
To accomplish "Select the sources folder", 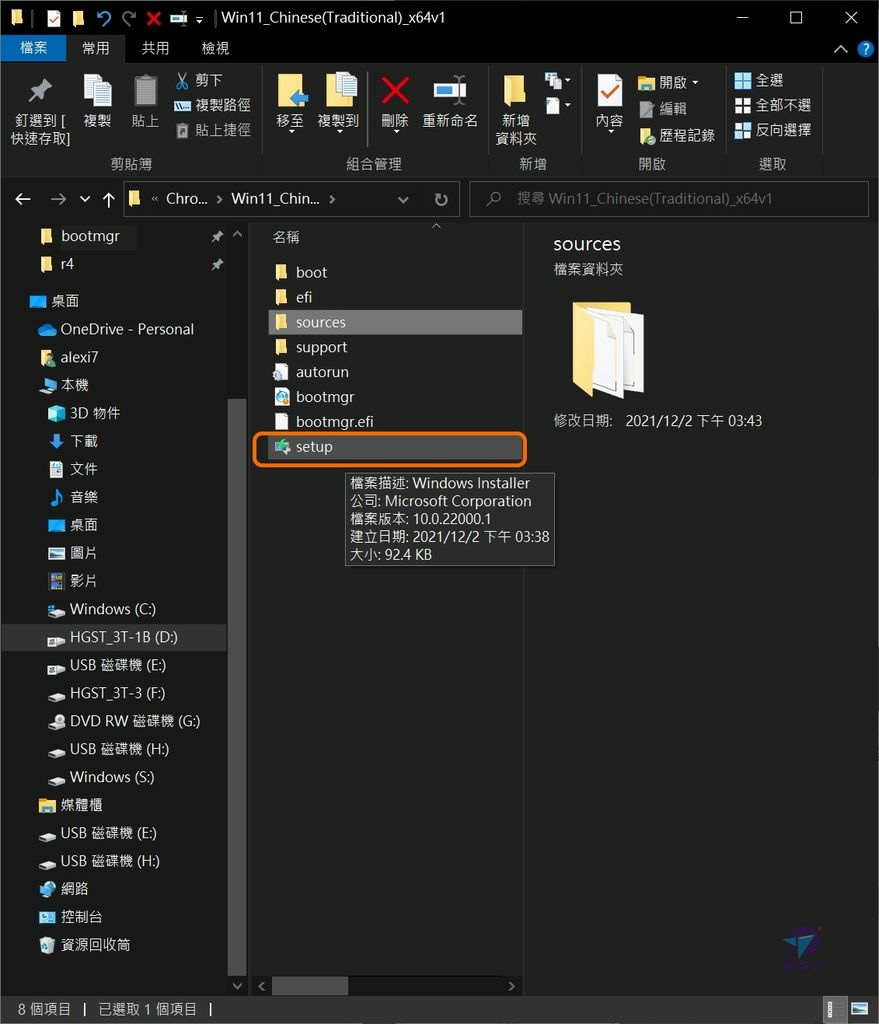I will [x=395, y=323].
